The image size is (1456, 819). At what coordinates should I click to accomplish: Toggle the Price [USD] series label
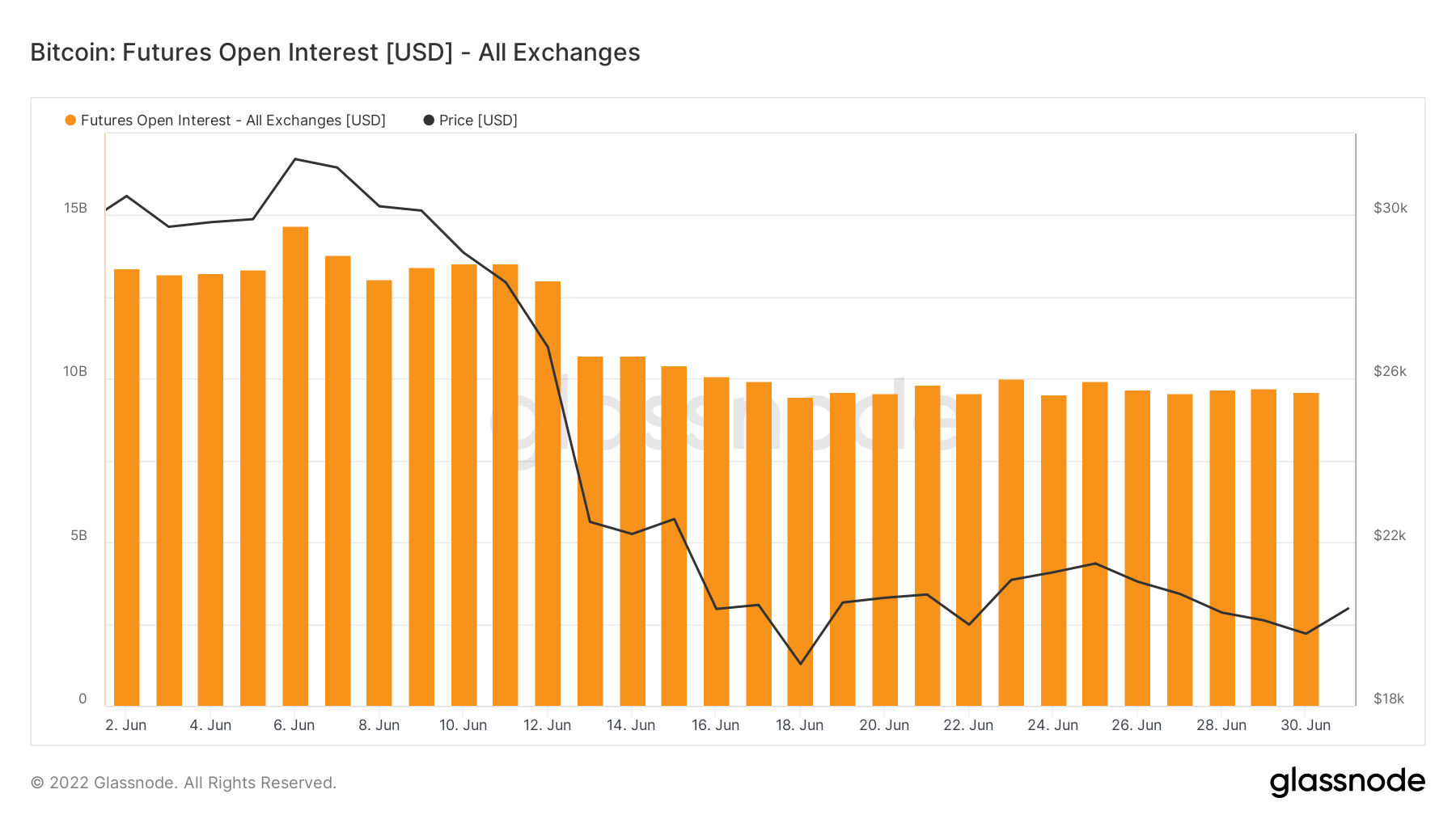tap(478, 120)
